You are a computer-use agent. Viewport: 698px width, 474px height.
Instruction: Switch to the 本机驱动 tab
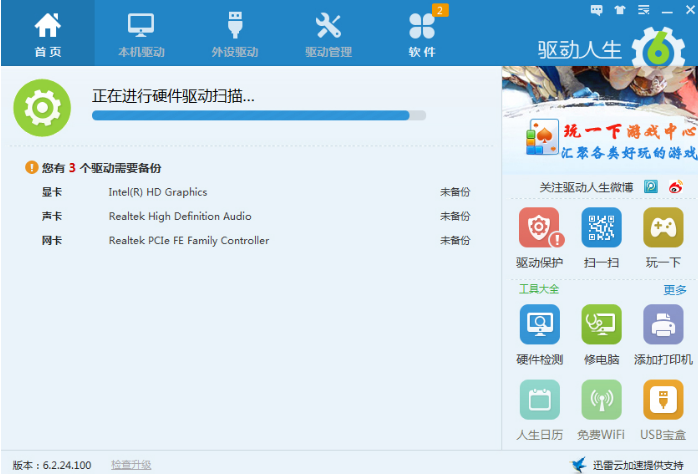pos(141,33)
